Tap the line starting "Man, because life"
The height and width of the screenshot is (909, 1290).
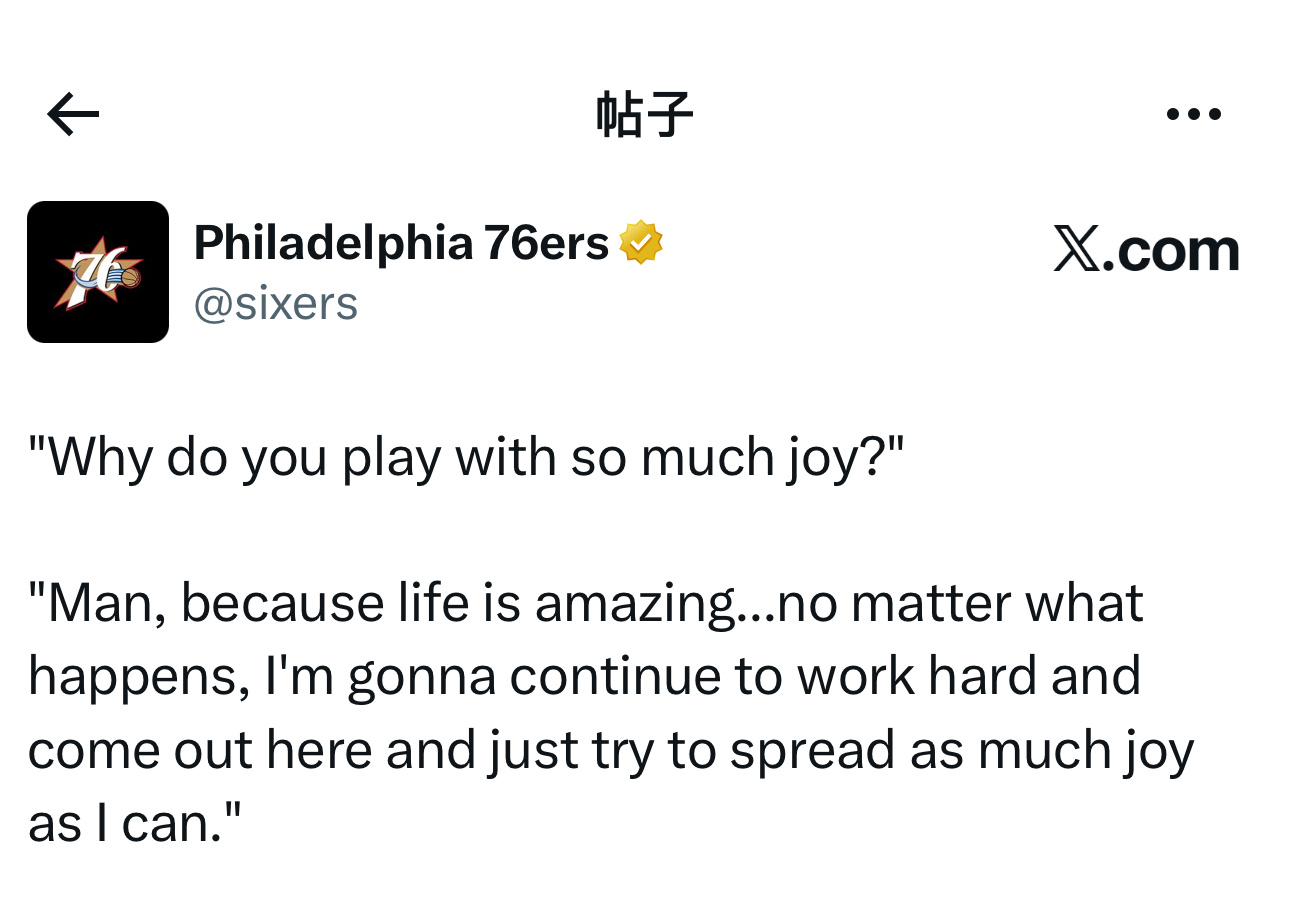(x=585, y=603)
